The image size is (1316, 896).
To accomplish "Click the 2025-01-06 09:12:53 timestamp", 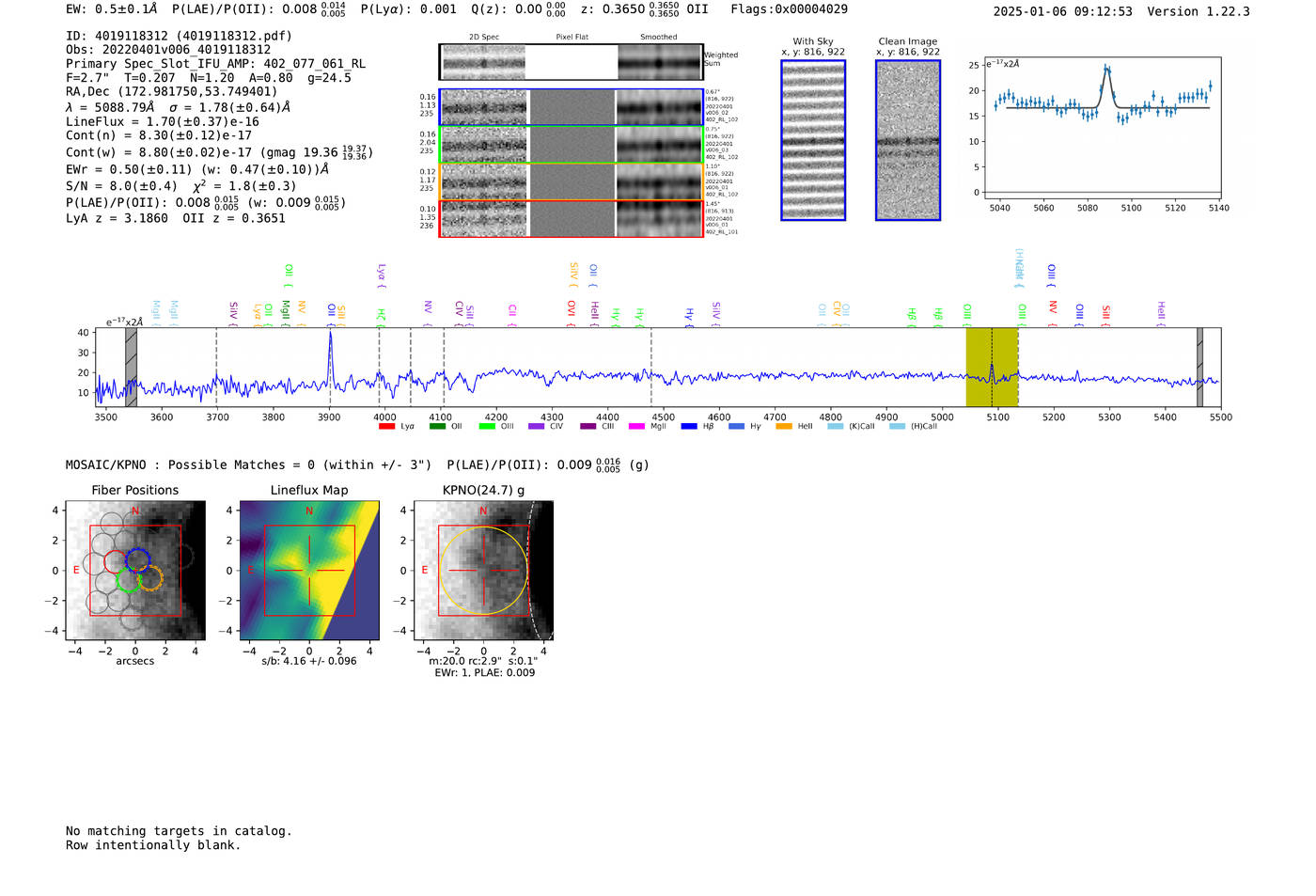I will pos(1062,12).
